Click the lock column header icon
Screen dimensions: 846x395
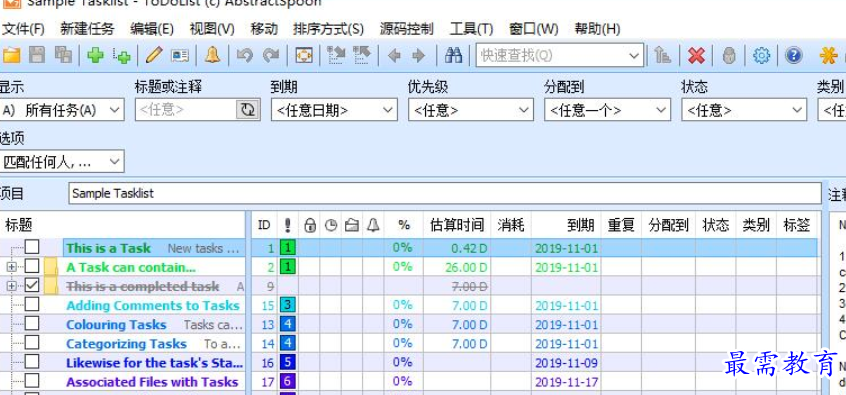coord(310,225)
